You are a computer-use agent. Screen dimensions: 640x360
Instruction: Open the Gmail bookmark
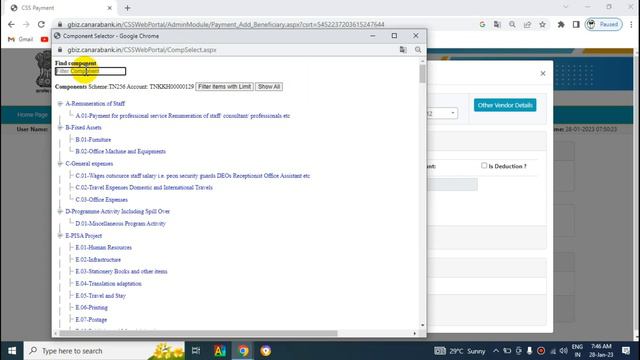click(20, 39)
